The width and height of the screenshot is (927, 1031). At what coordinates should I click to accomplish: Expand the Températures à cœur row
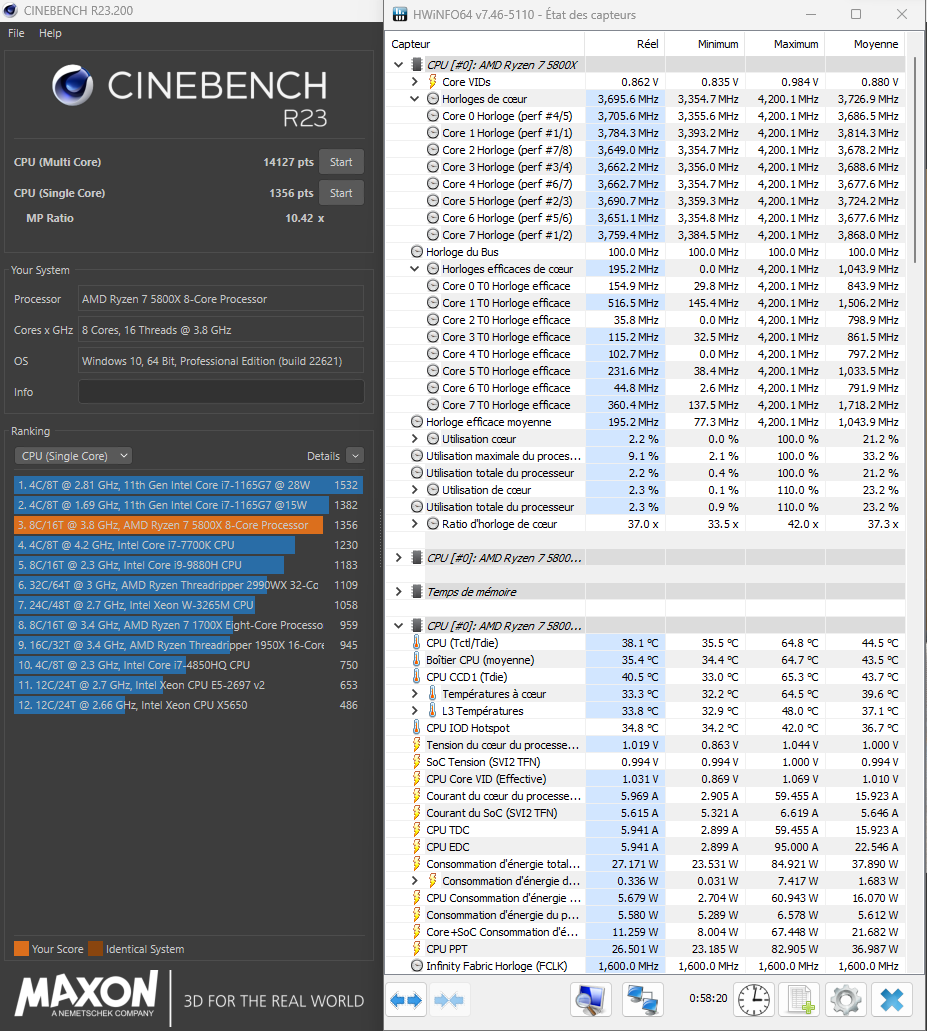pyautogui.click(x=414, y=694)
